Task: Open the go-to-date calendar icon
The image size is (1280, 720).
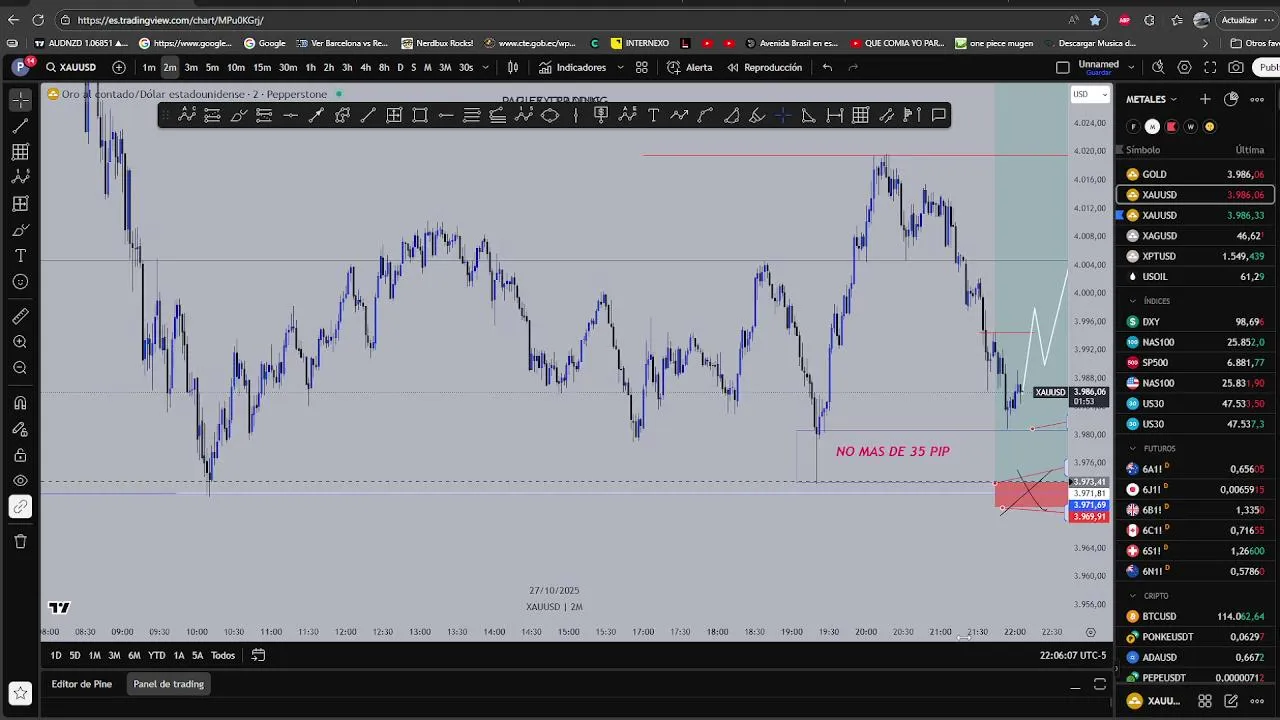Action: pyautogui.click(x=258, y=656)
